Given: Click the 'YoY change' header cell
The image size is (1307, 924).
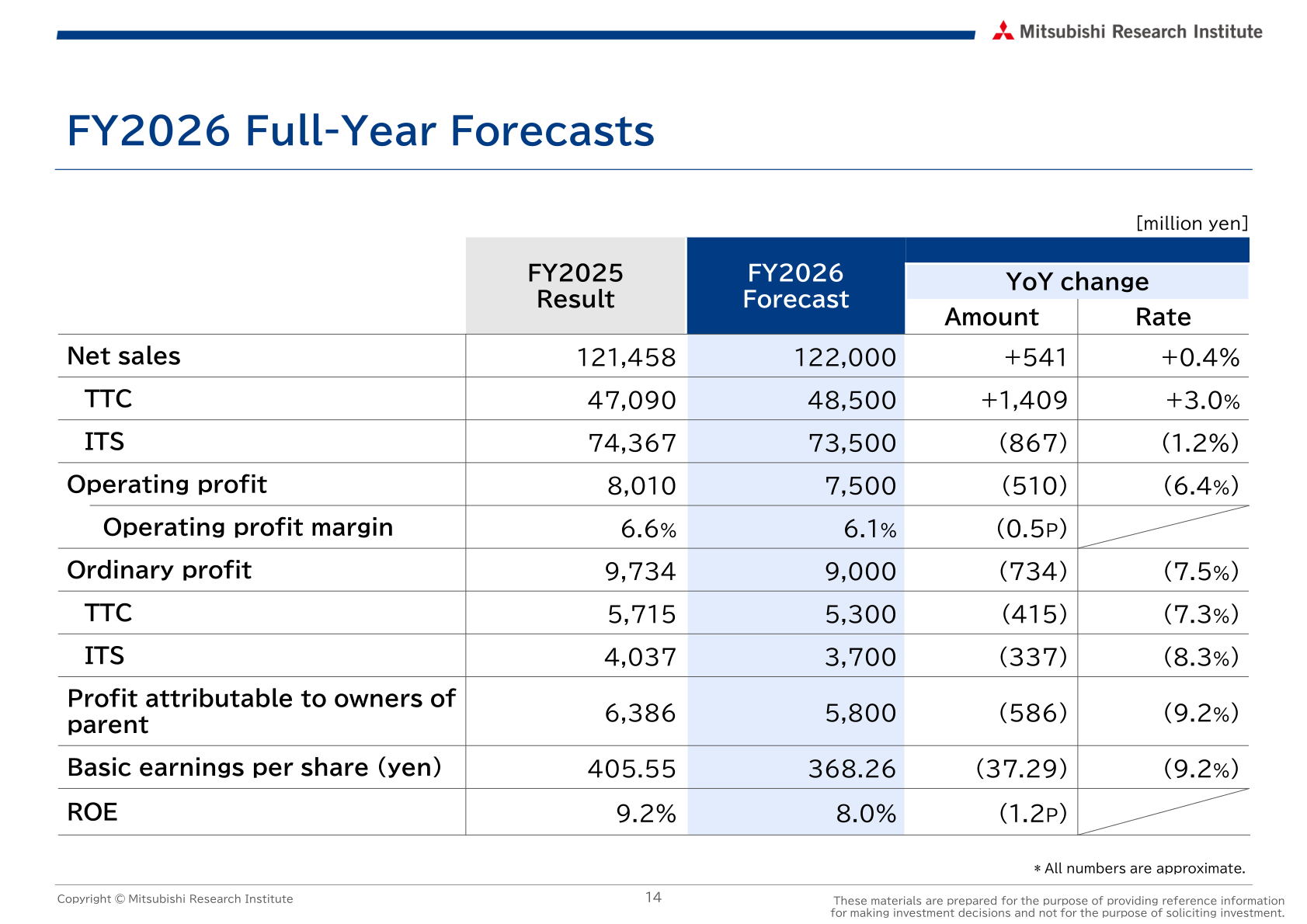Looking at the screenshot, I should 1077,281.
